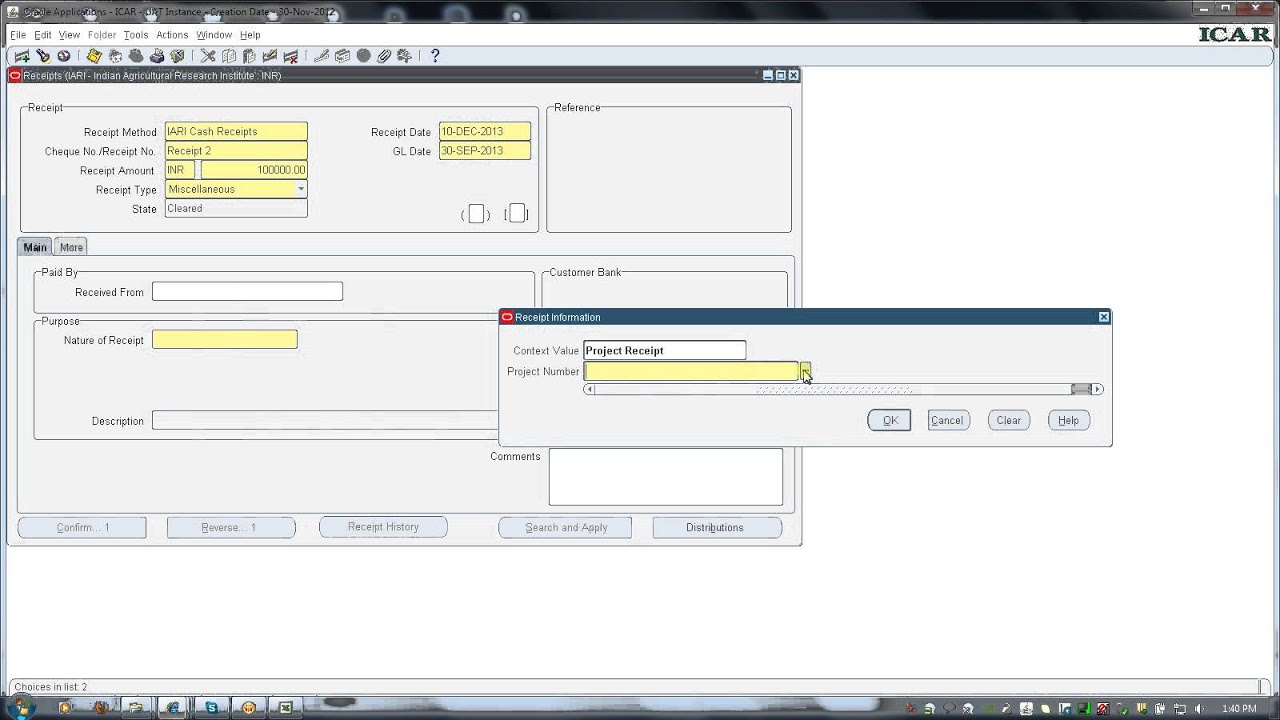Click the Project Number input field

point(691,371)
